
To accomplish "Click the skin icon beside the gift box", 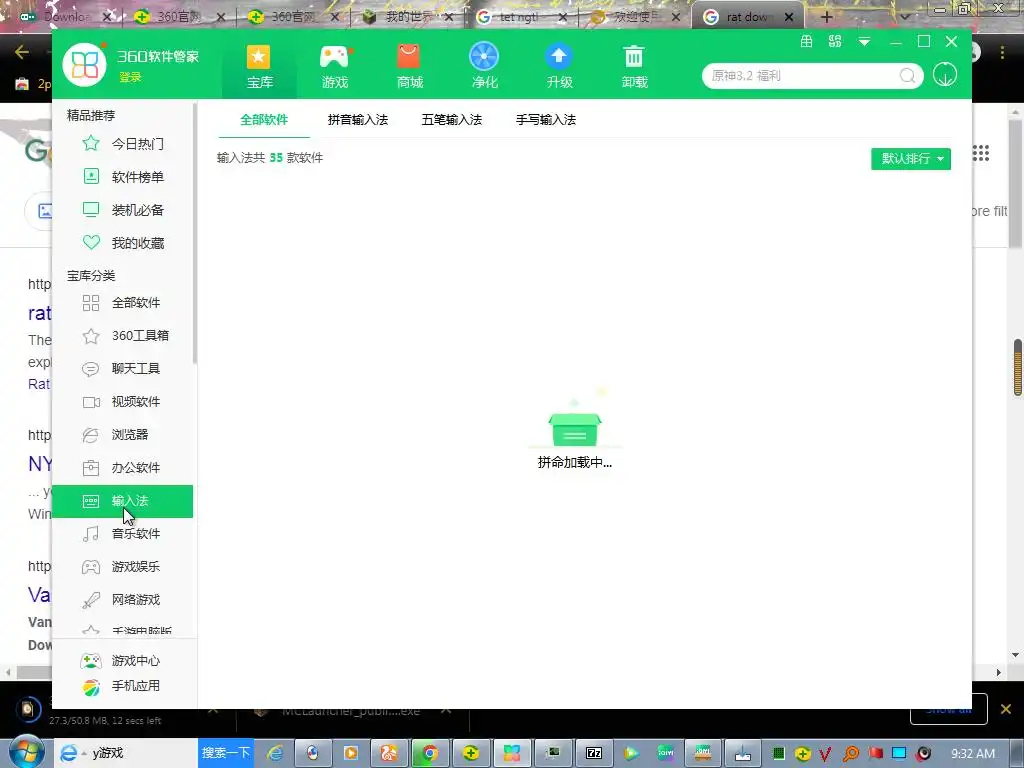I will click(835, 42).
